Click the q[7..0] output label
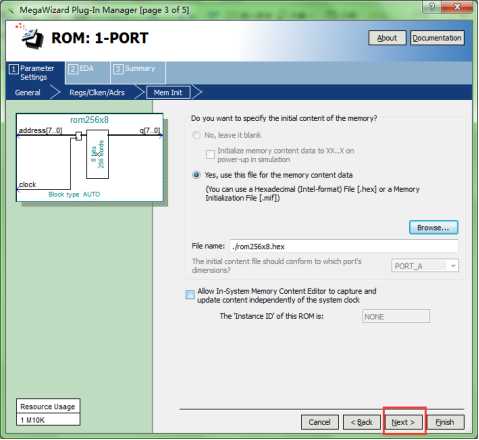Screen dimensions: 479x440 tap(150, 130)
